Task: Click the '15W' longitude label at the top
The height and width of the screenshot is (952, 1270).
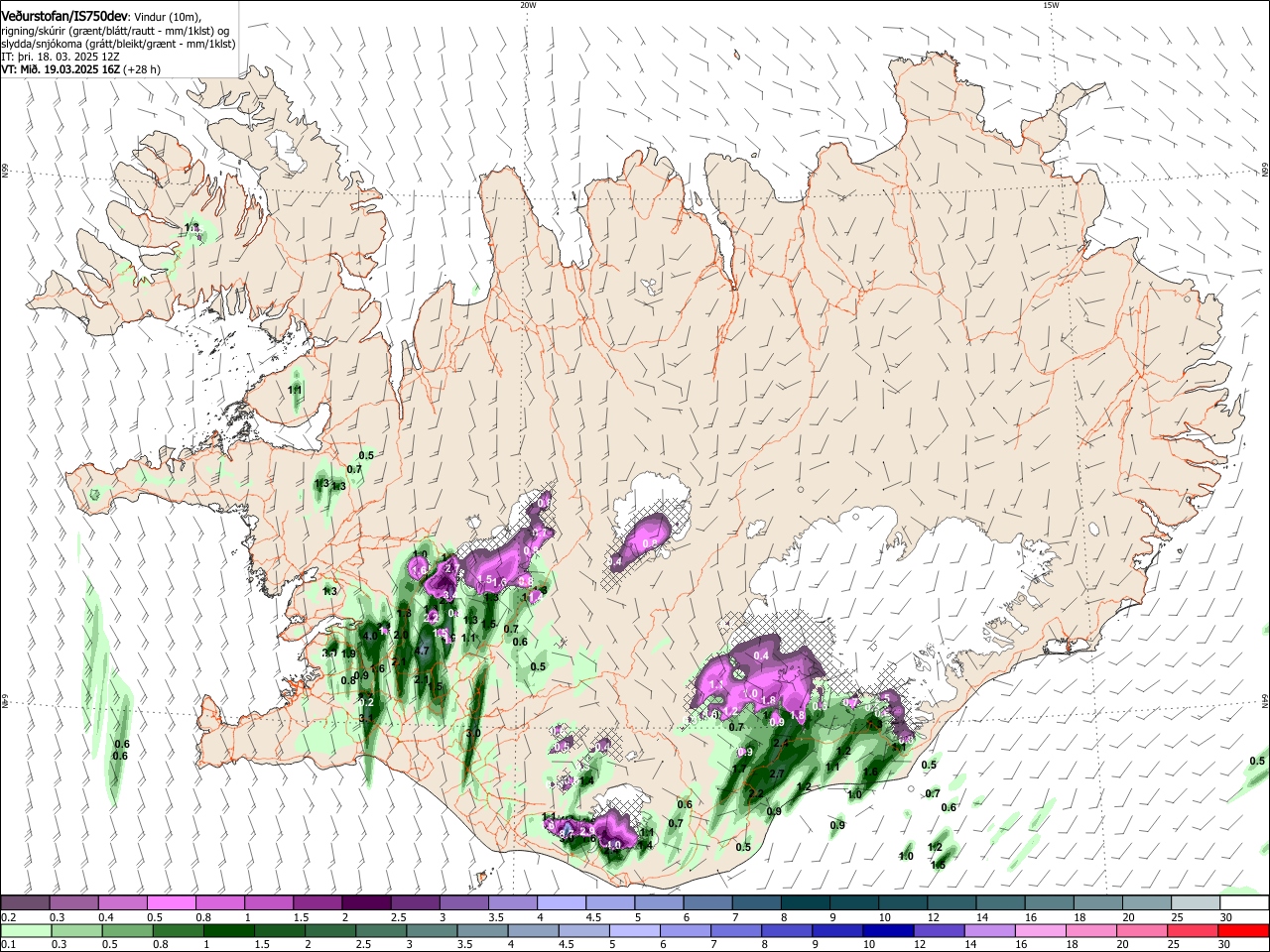Action: click(x=1051, y=5)
